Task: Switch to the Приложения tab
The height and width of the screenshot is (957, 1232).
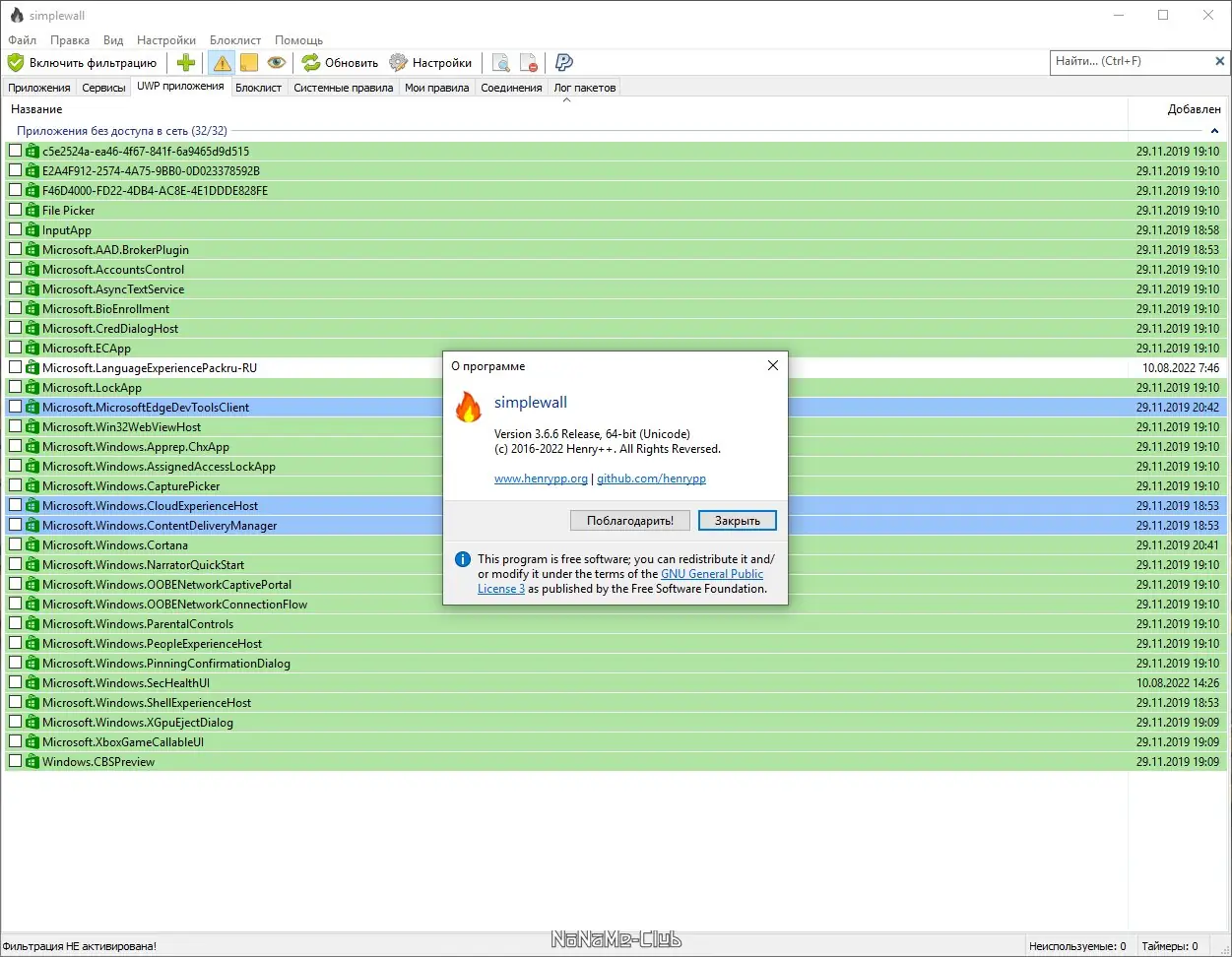Action: tap(39, 88)
